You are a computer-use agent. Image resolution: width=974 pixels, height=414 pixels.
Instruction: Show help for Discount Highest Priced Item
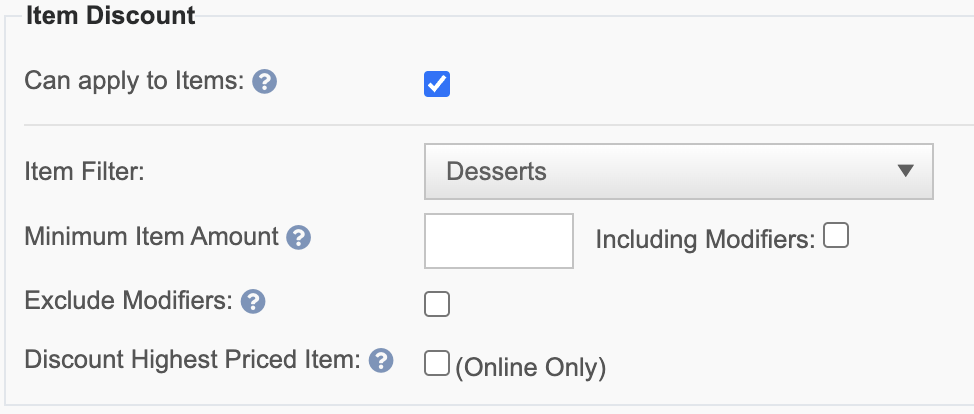click(380, 361)
